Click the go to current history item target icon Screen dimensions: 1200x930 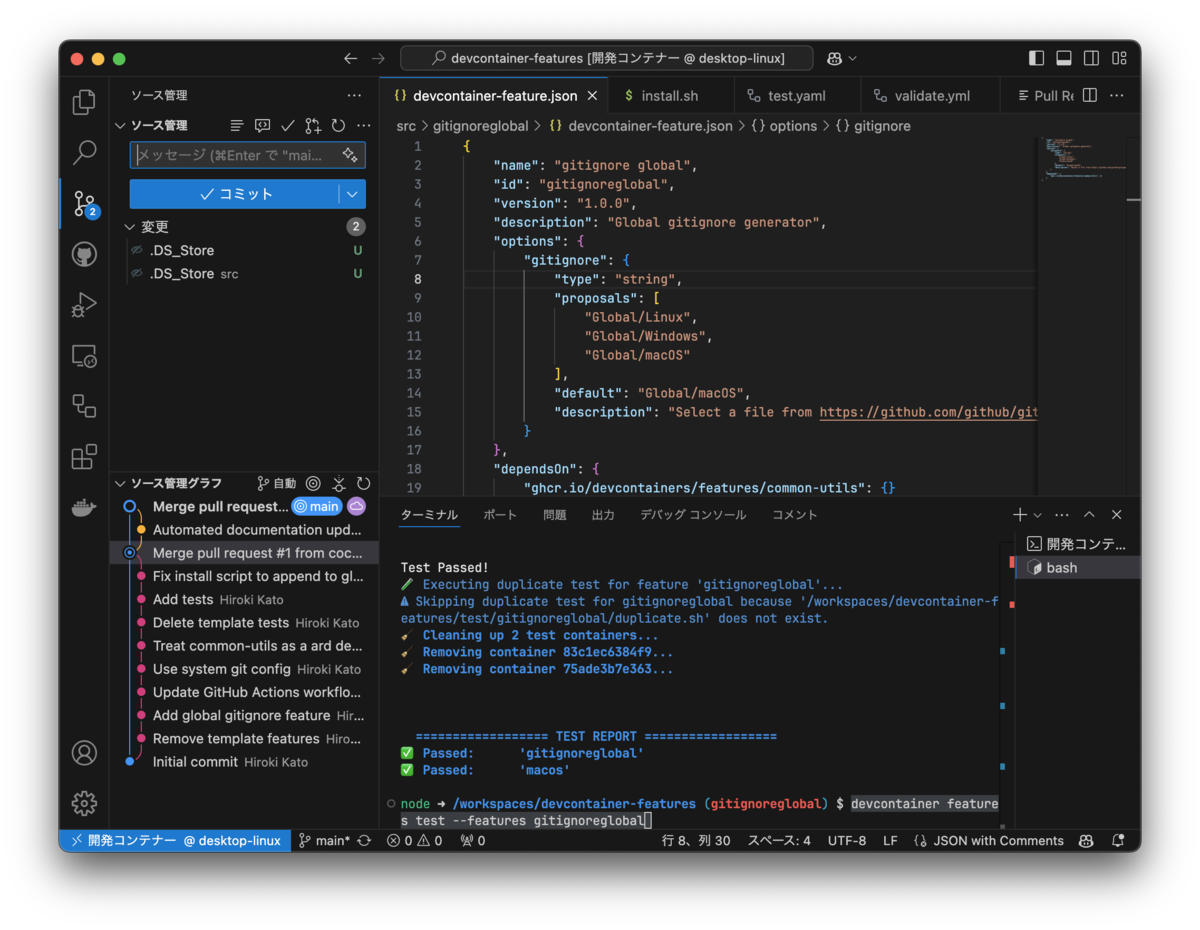tap(313, 483)
